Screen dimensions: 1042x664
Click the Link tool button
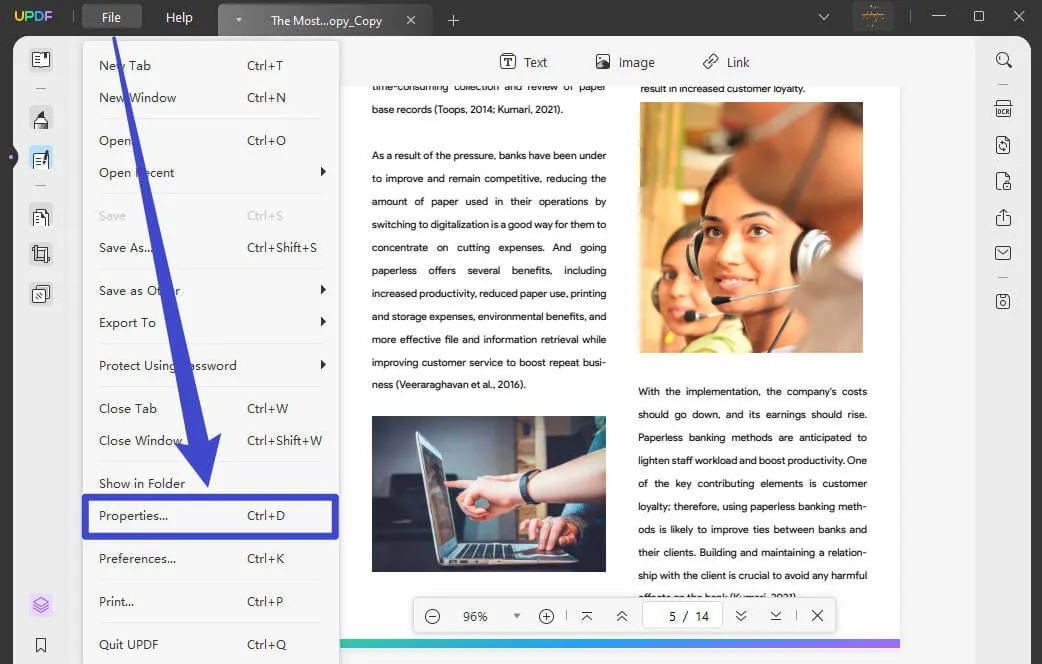point(726,62)
